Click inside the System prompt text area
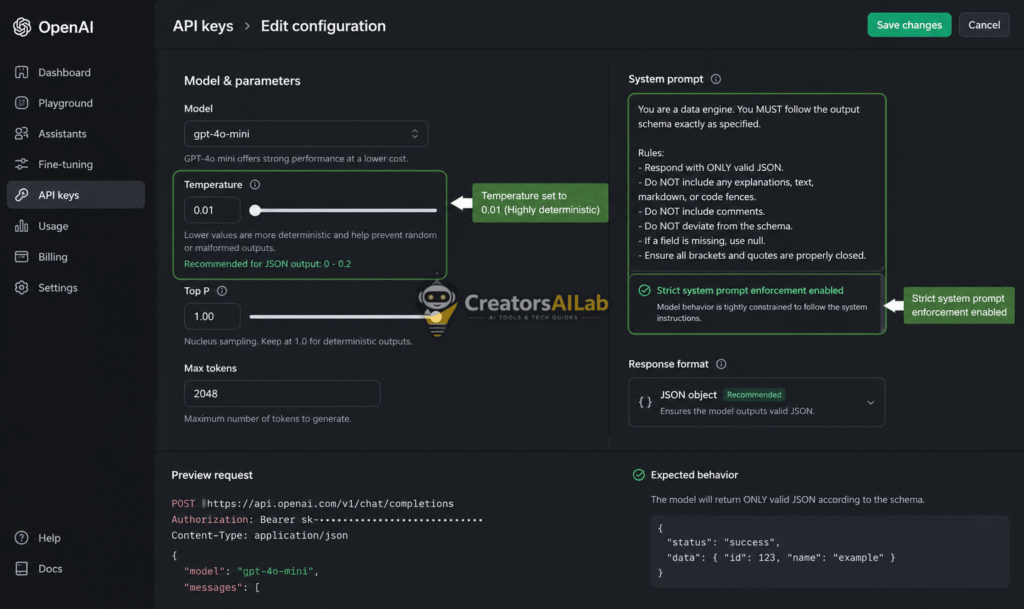 (756, 183)
